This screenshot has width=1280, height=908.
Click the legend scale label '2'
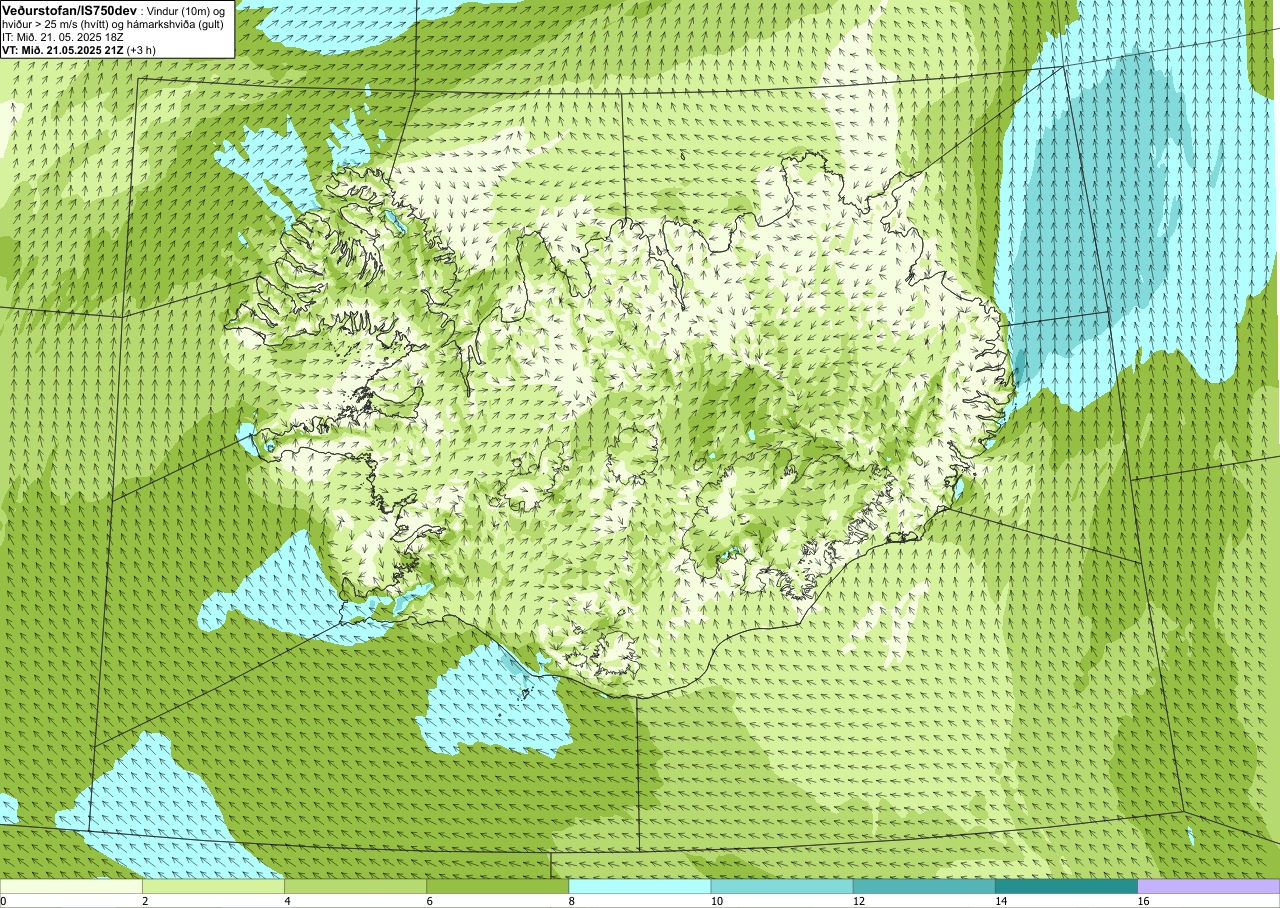pos(145,901)
